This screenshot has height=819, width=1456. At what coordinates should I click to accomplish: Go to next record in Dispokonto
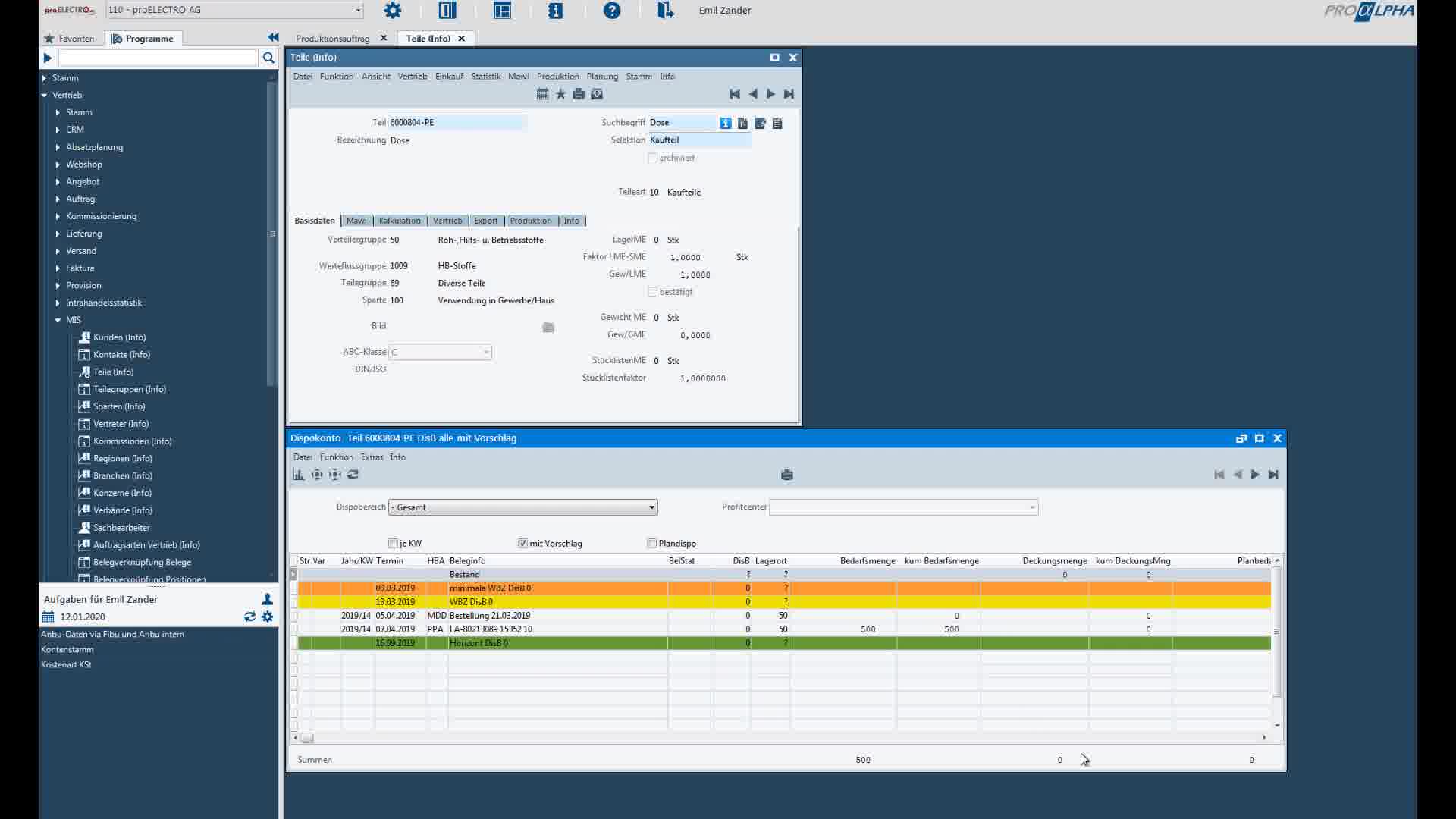[x=1255, y=475]
